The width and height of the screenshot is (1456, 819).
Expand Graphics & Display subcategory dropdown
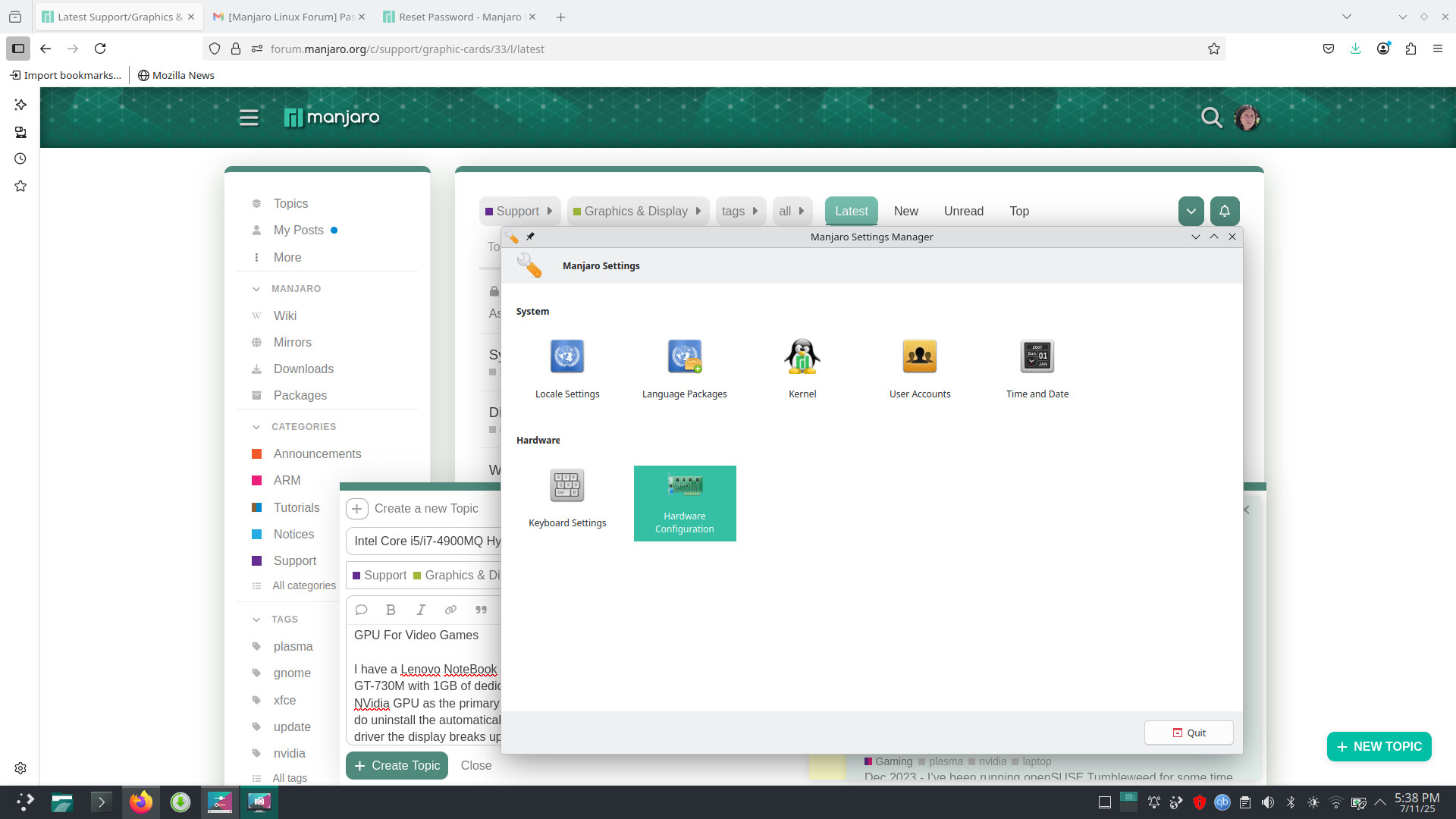pyautogui.click(x=638, y=211)
